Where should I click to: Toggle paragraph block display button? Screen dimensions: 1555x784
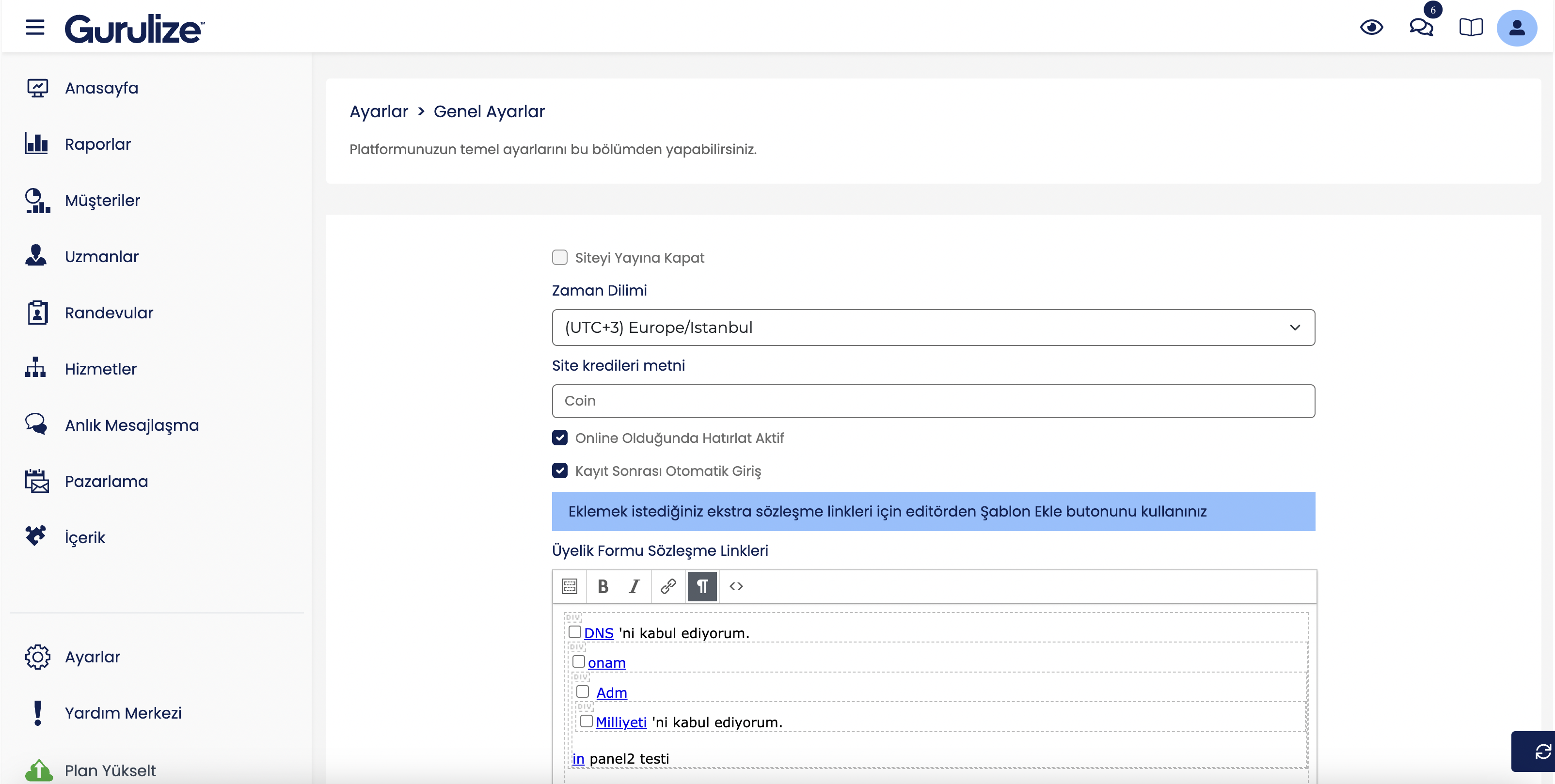(702, 586)
